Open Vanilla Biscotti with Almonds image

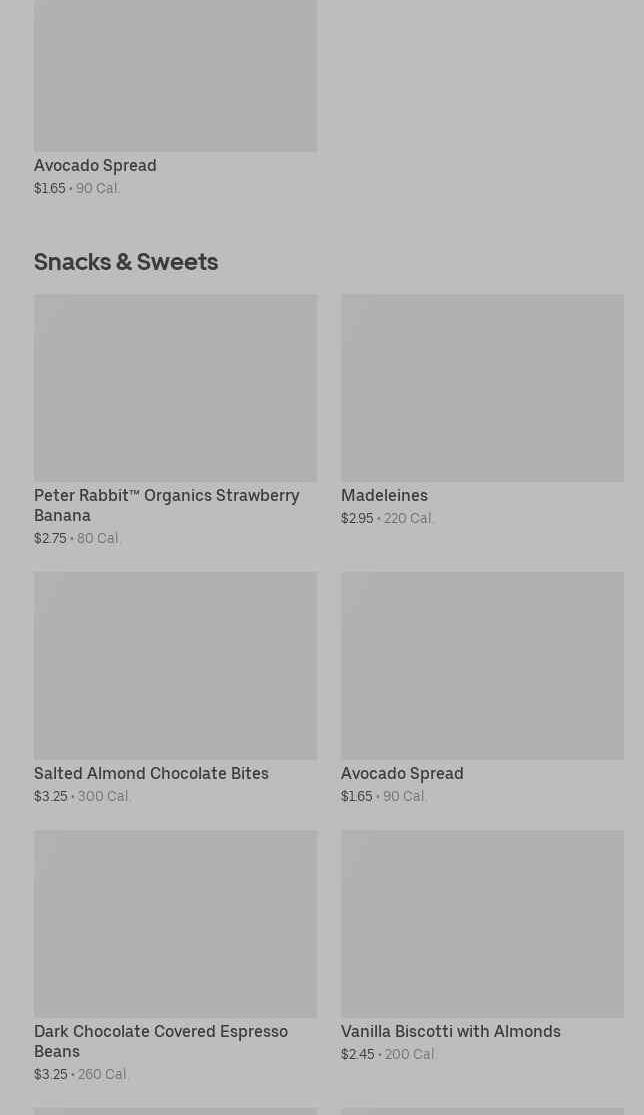tap(483, 924)
